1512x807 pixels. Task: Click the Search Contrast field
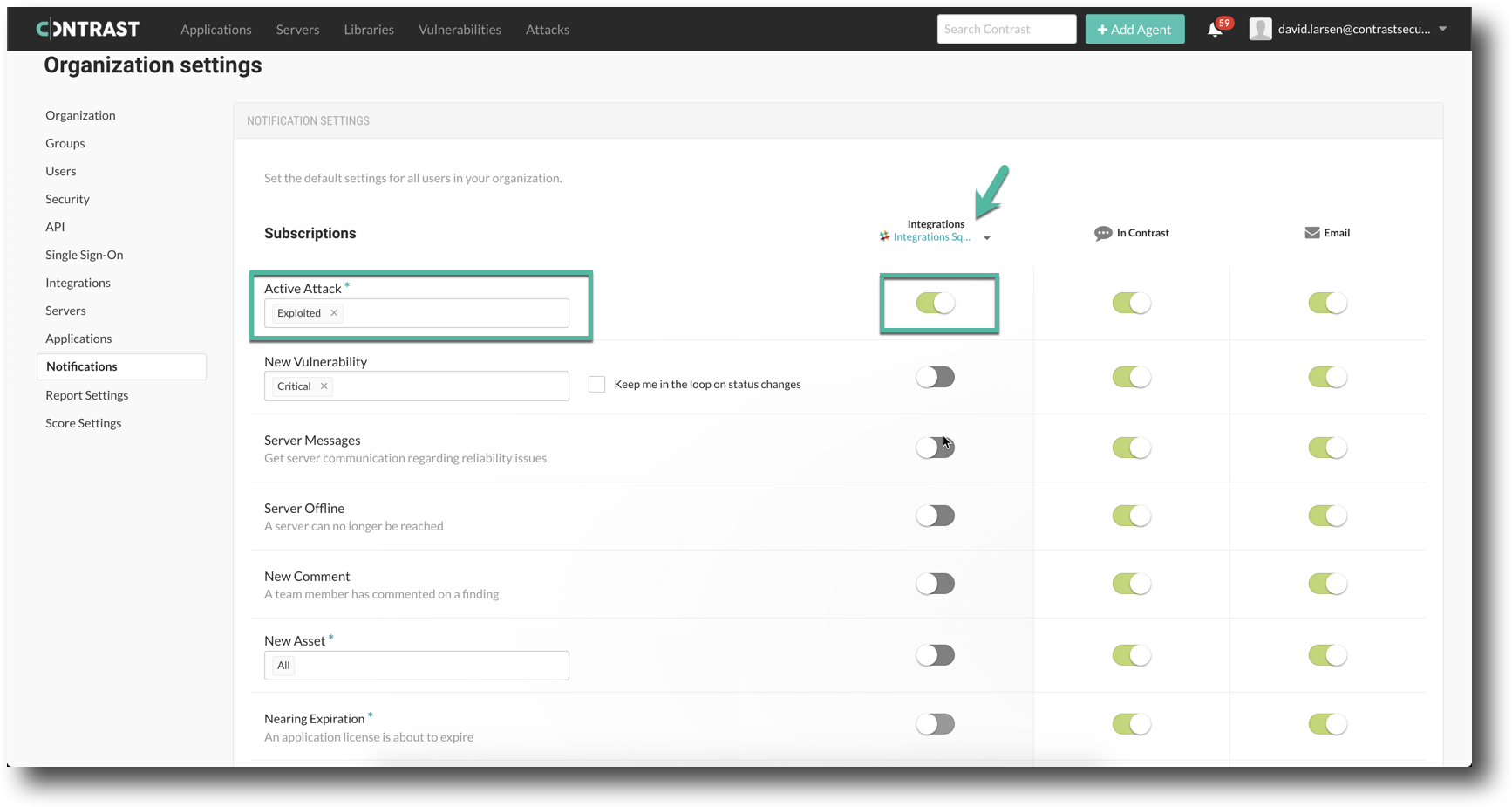pos(1006,29)
